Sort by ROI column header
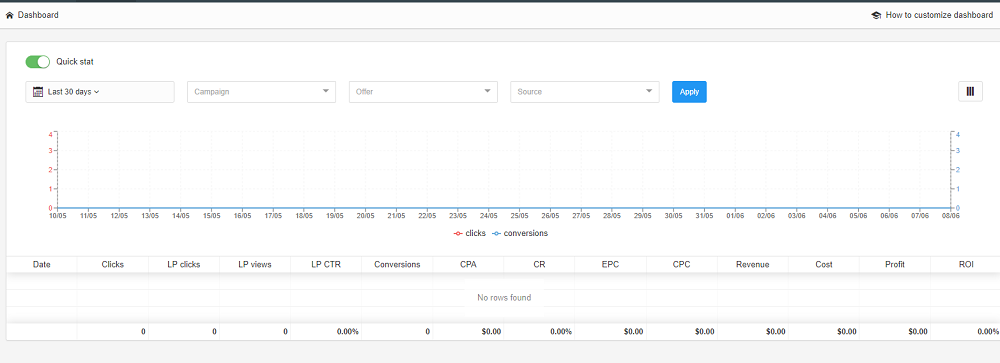This screenshot has width=1000, height=363. pyautogui.click(x=965, y=264)
